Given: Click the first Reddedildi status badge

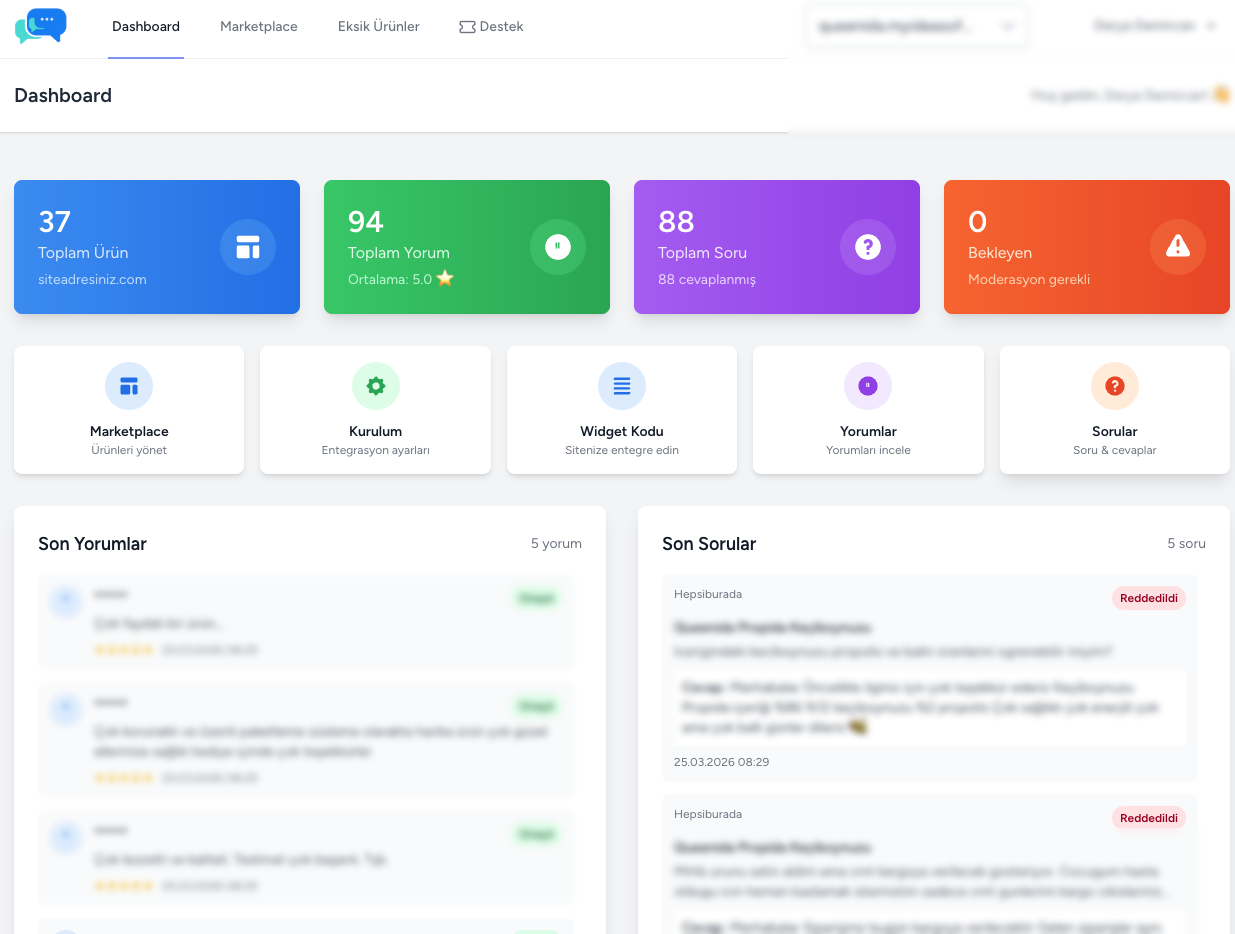Looking at the screenshot, I should (1148, 598).
